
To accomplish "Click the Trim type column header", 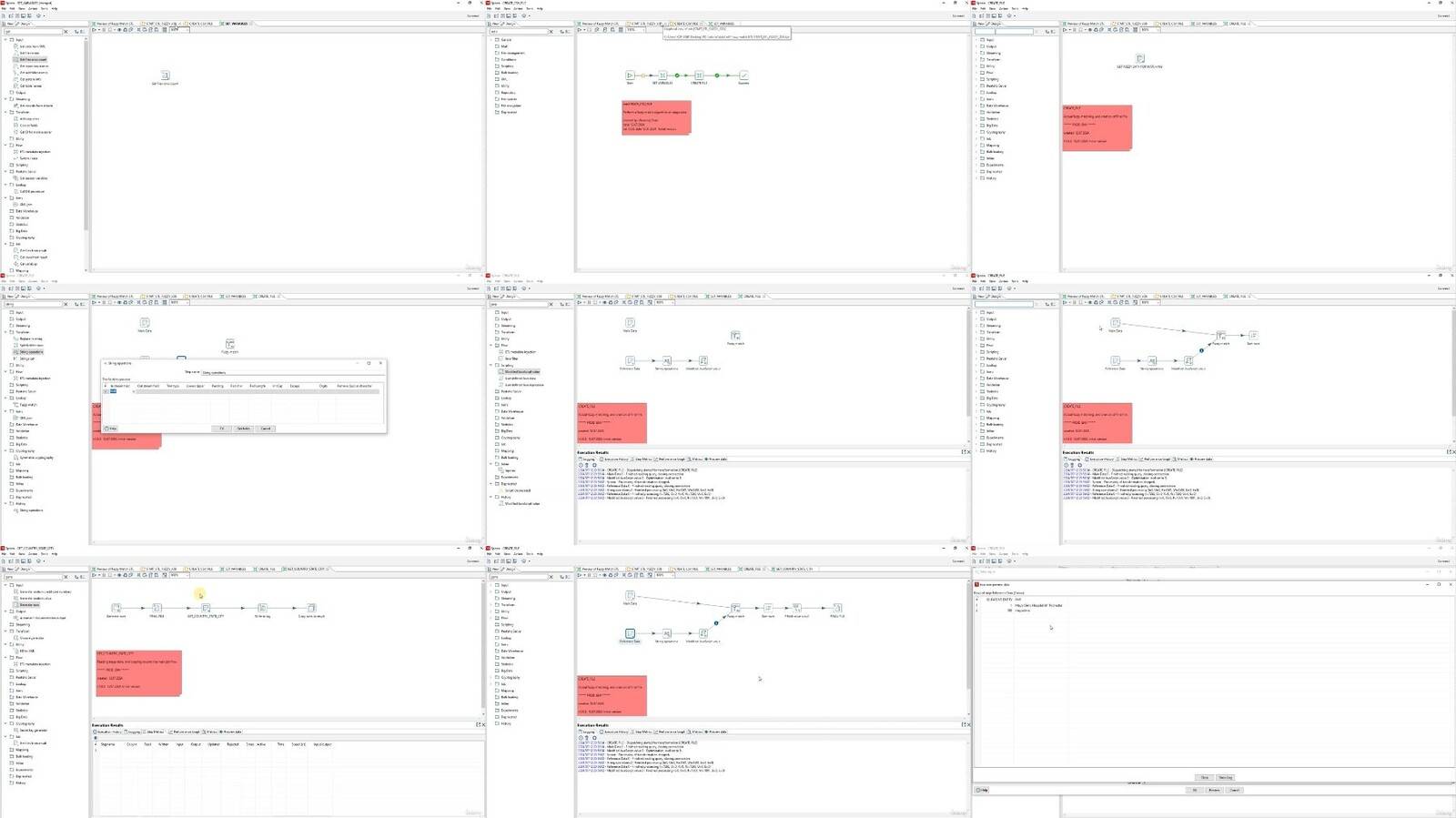I will 173,386.
